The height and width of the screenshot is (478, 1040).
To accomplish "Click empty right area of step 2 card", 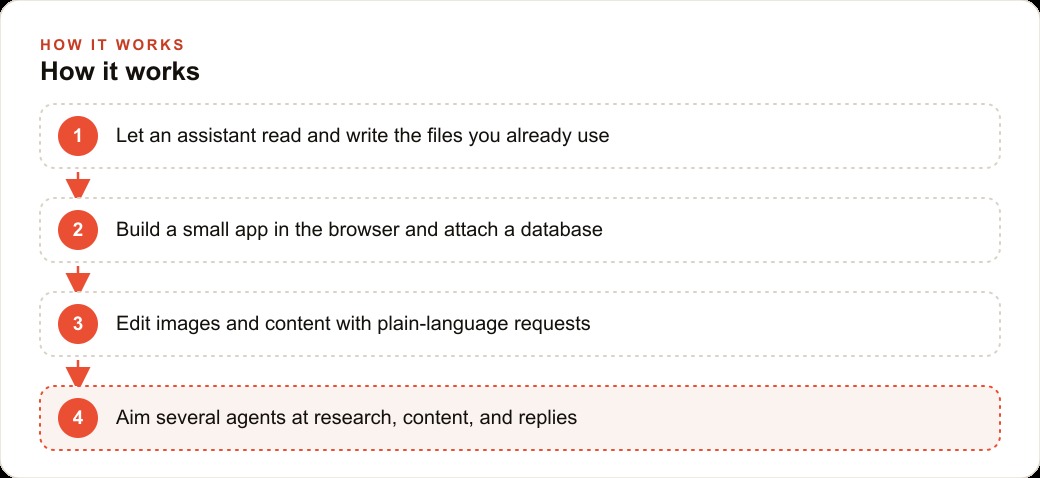I will click(803, 230).
